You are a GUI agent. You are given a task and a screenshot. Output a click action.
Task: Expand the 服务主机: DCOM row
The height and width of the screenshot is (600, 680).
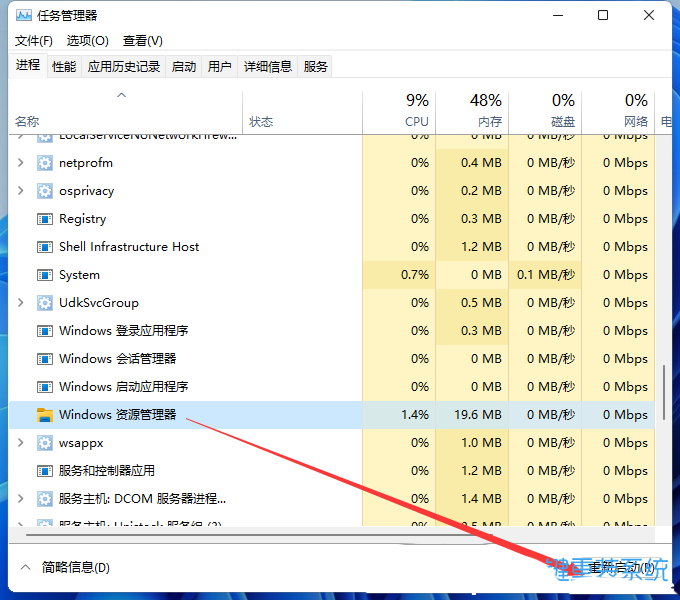(x=20, y=499)
